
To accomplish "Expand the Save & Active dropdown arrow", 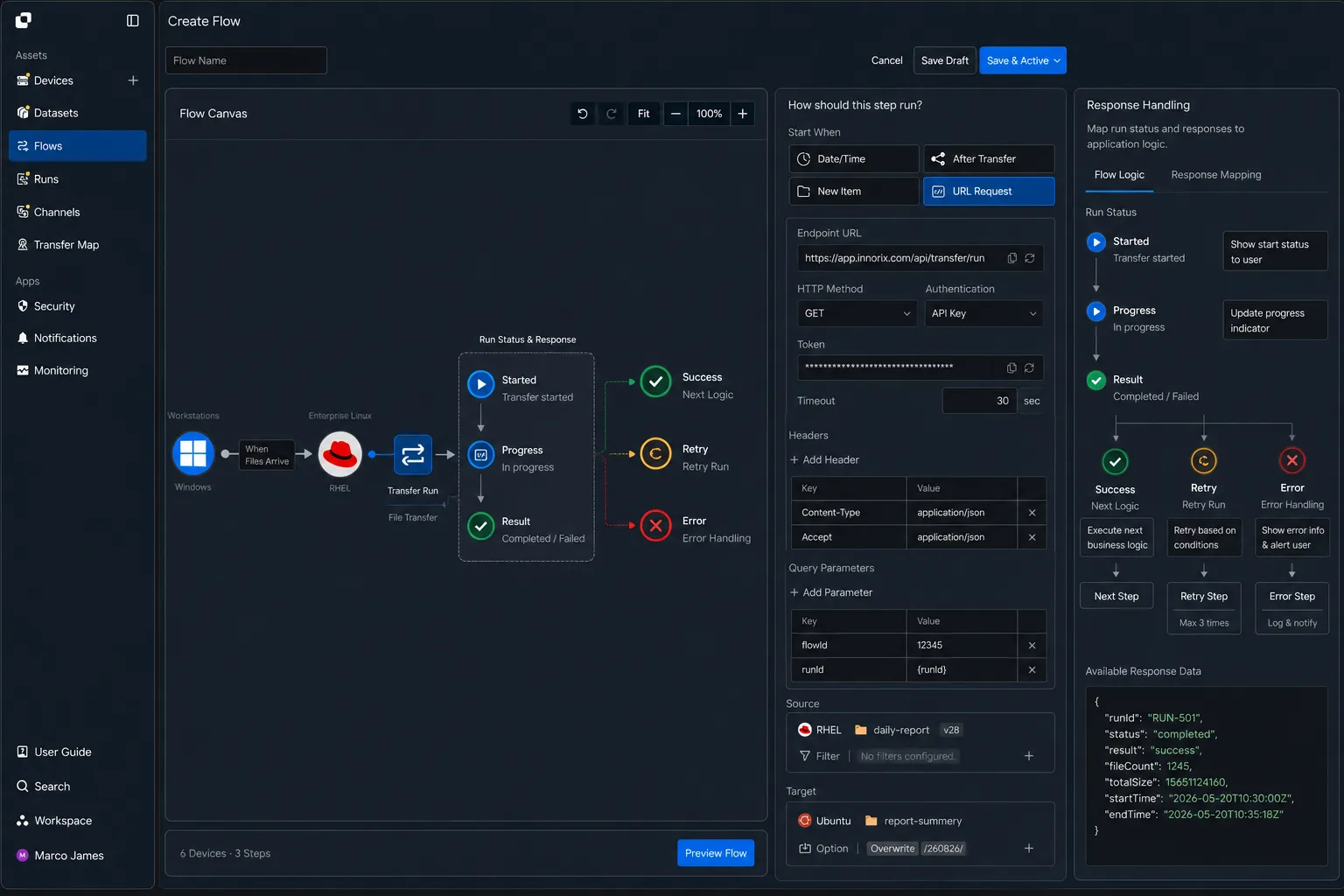I will (x=1057, y=60).
